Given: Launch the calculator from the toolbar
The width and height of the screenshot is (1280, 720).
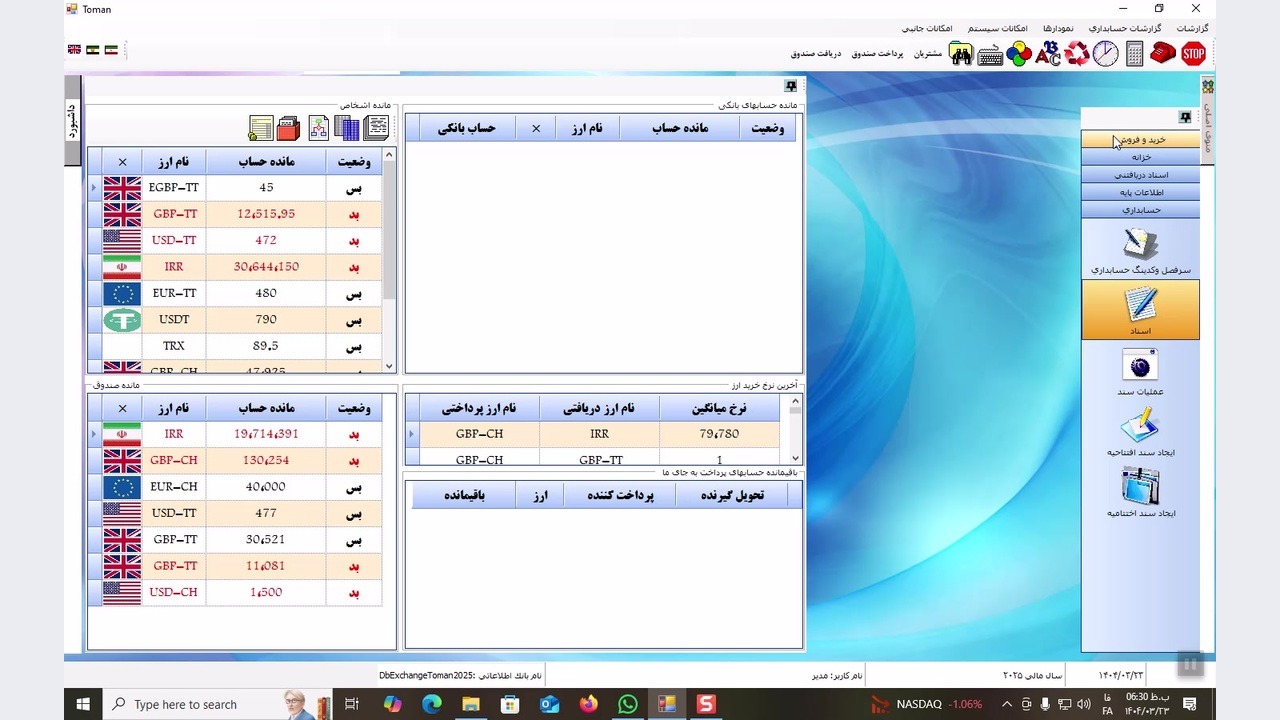Looking at the screenshot, I should coord(1134,54).
